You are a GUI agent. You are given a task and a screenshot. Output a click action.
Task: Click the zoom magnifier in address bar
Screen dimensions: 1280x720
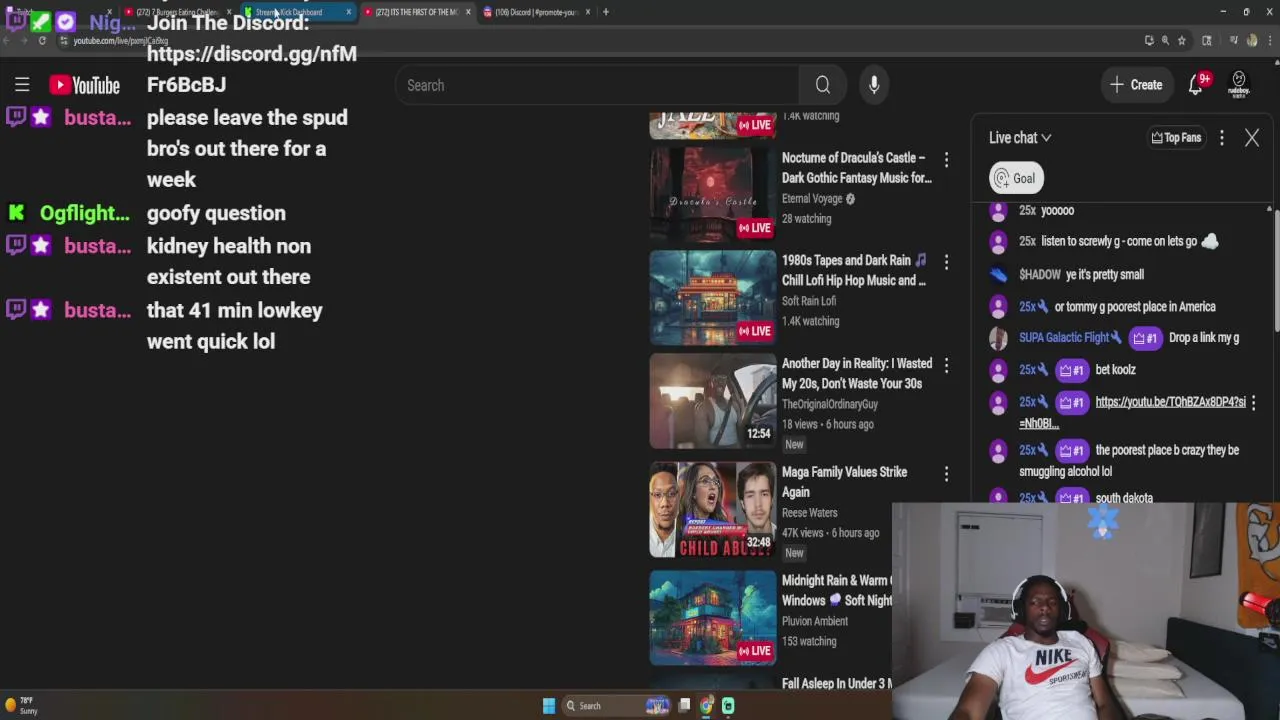pyautogui.click(x=1165, y=41)
